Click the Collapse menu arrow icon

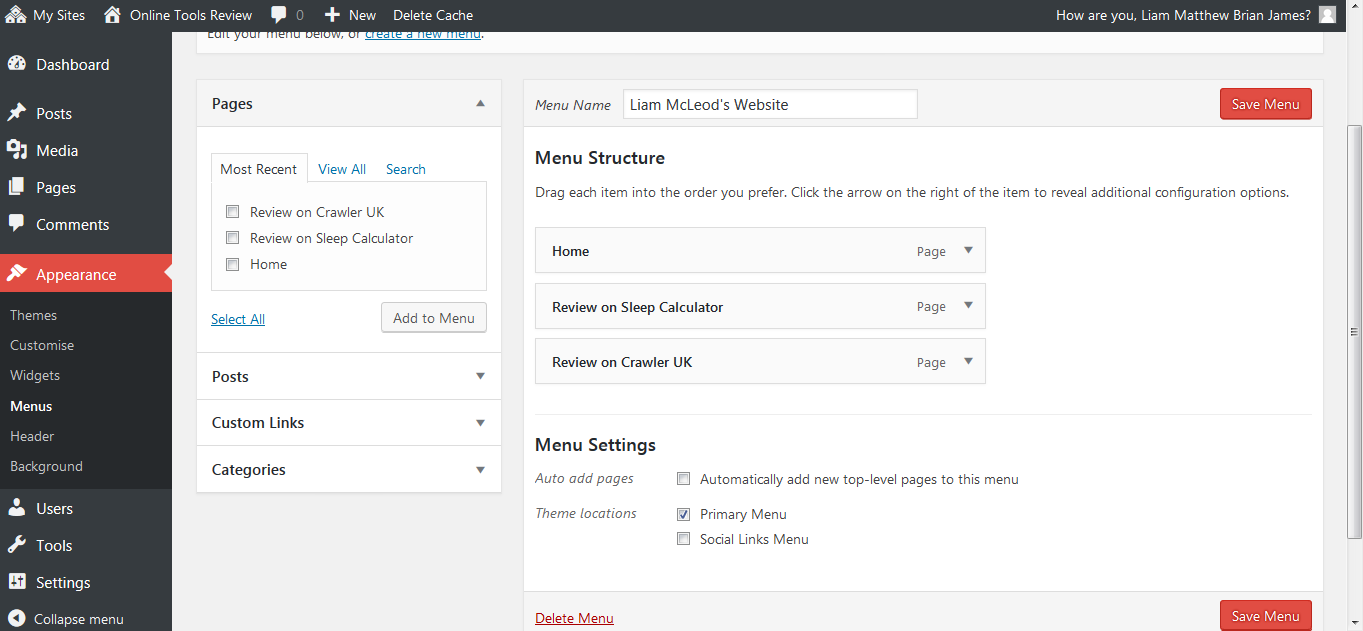coord(17,618)
